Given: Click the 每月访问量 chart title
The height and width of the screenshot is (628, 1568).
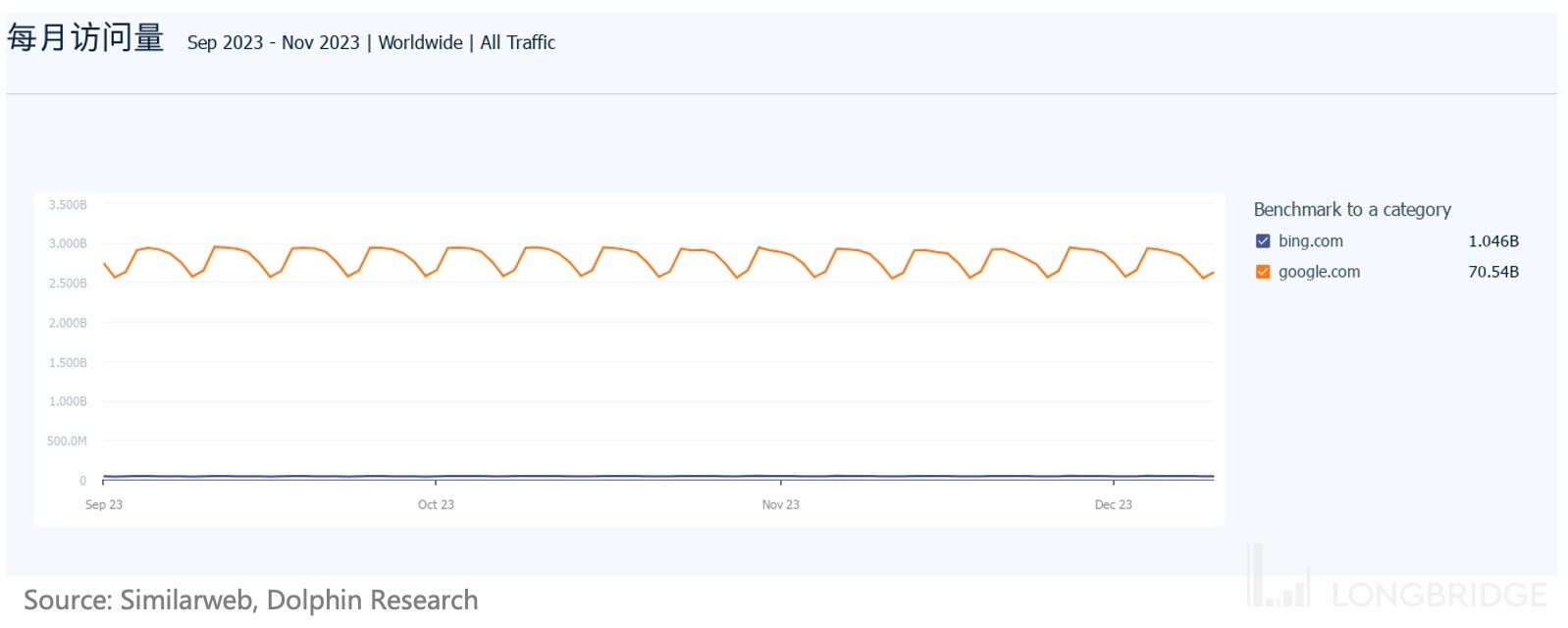Looking at the screenshot, I should pyautogui.click(x=85, y=38).
